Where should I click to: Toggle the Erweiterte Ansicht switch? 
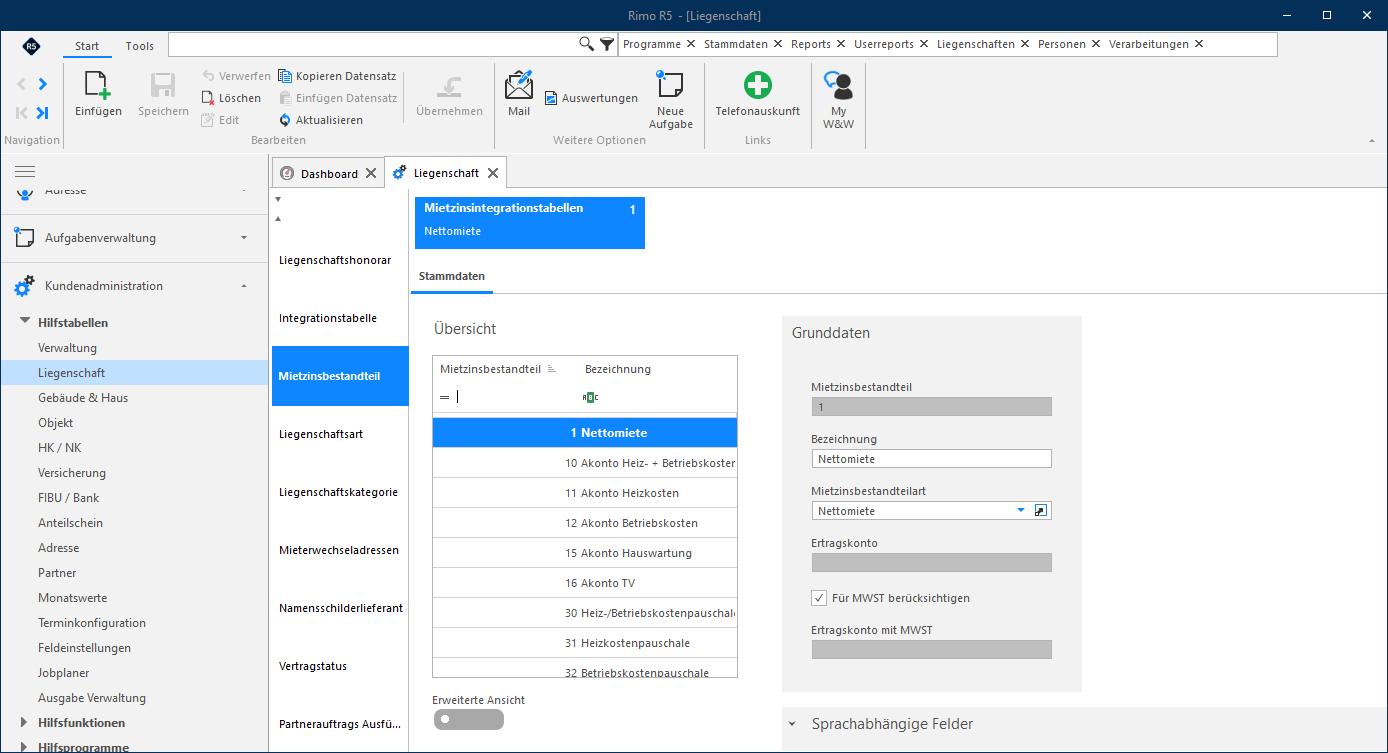pyautogui.click(x=468, y=719)
